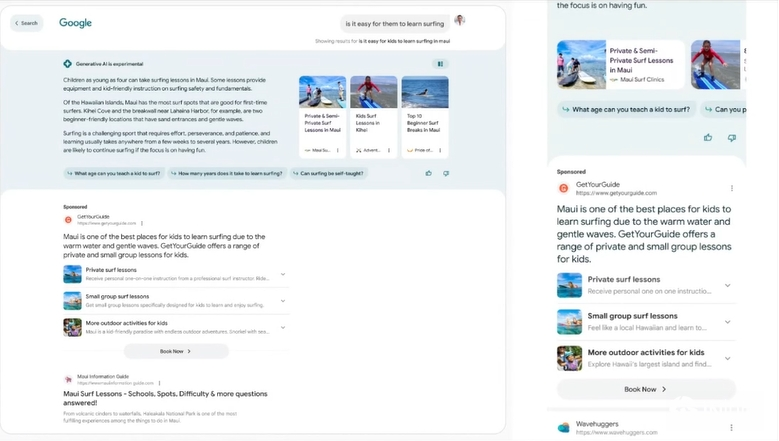Toggle the AI result layout view icon
The height and width of the screenshot is (441, 779).
(x=440, y=64)
